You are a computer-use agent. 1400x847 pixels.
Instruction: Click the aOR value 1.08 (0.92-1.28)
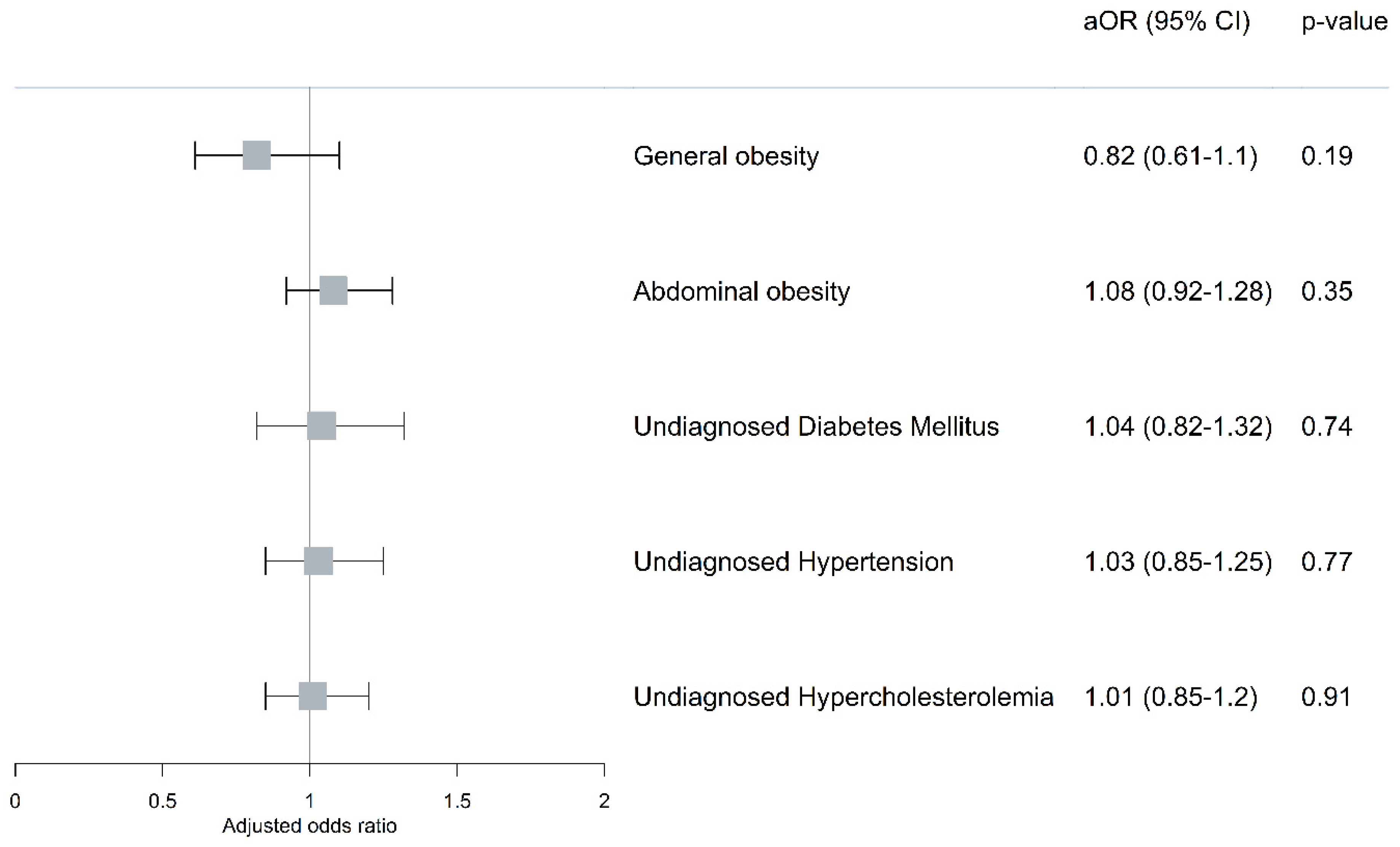(1178, 292)
